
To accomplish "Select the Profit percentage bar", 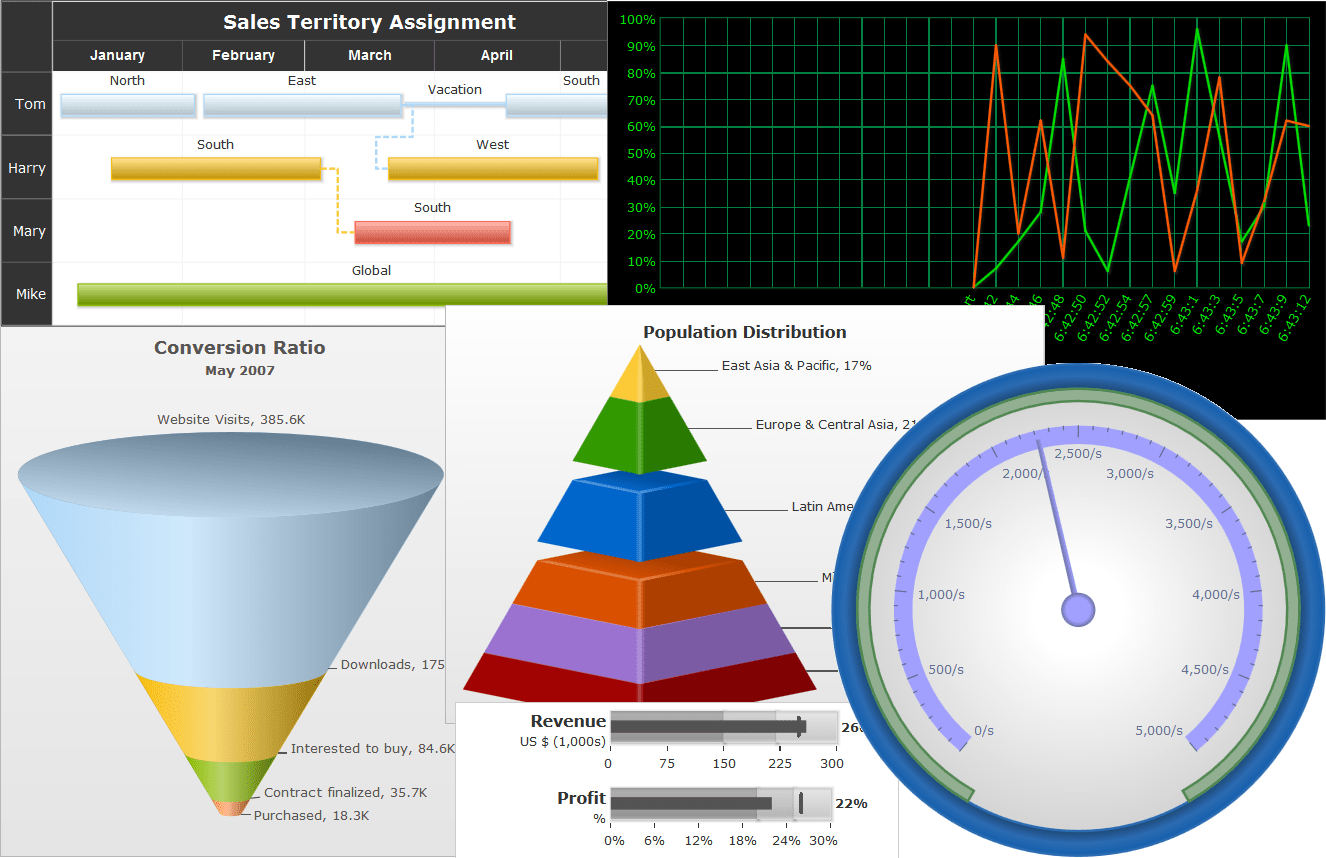I will pyautogui.click(x=690, y=804).
